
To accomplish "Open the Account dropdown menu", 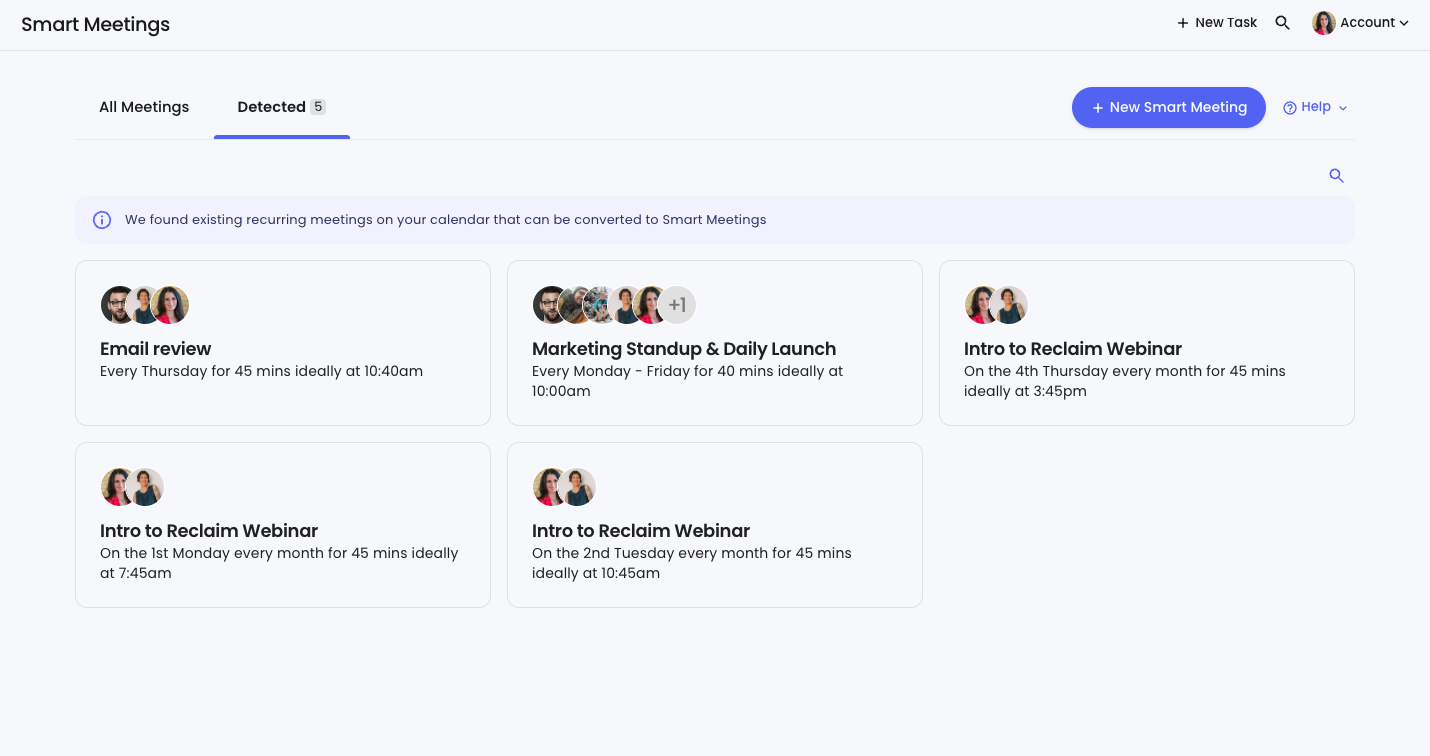I will 1361,23.
